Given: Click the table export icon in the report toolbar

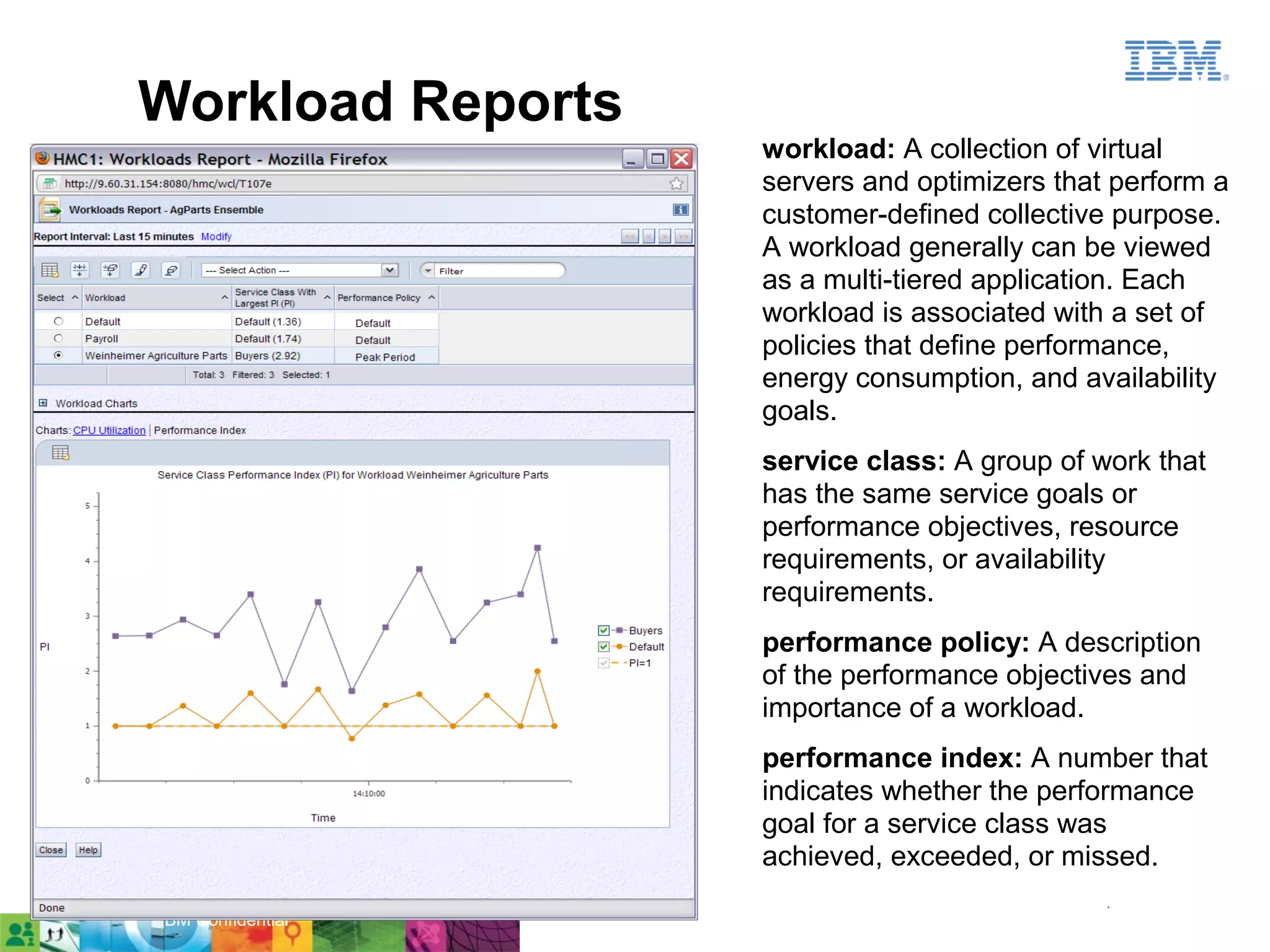Looking at the screenshot, I should (50, 270).
